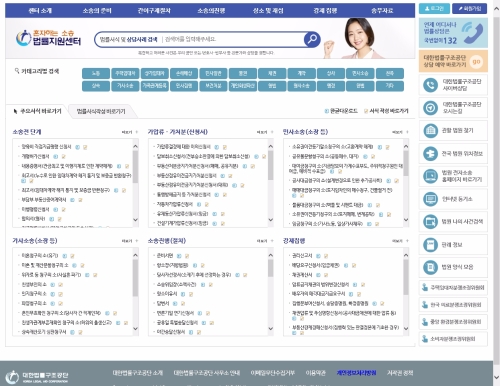Screen dimensions: 500x386
Task: Expand 더보기 for 강제집행 section
Action: (x=400, y=241)
